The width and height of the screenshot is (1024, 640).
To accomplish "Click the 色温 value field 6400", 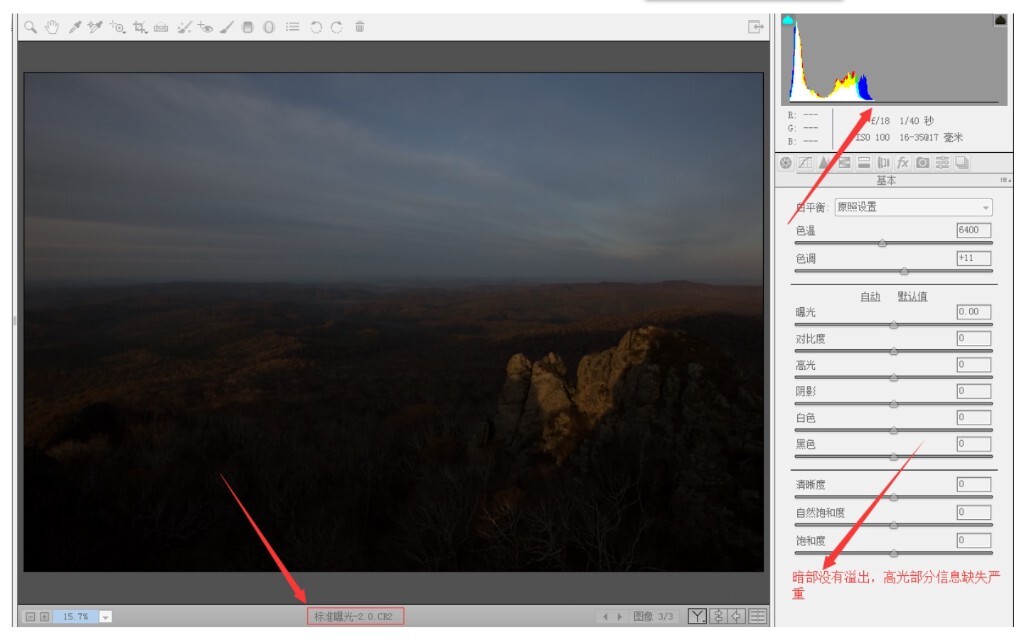I will click(974, 230).
